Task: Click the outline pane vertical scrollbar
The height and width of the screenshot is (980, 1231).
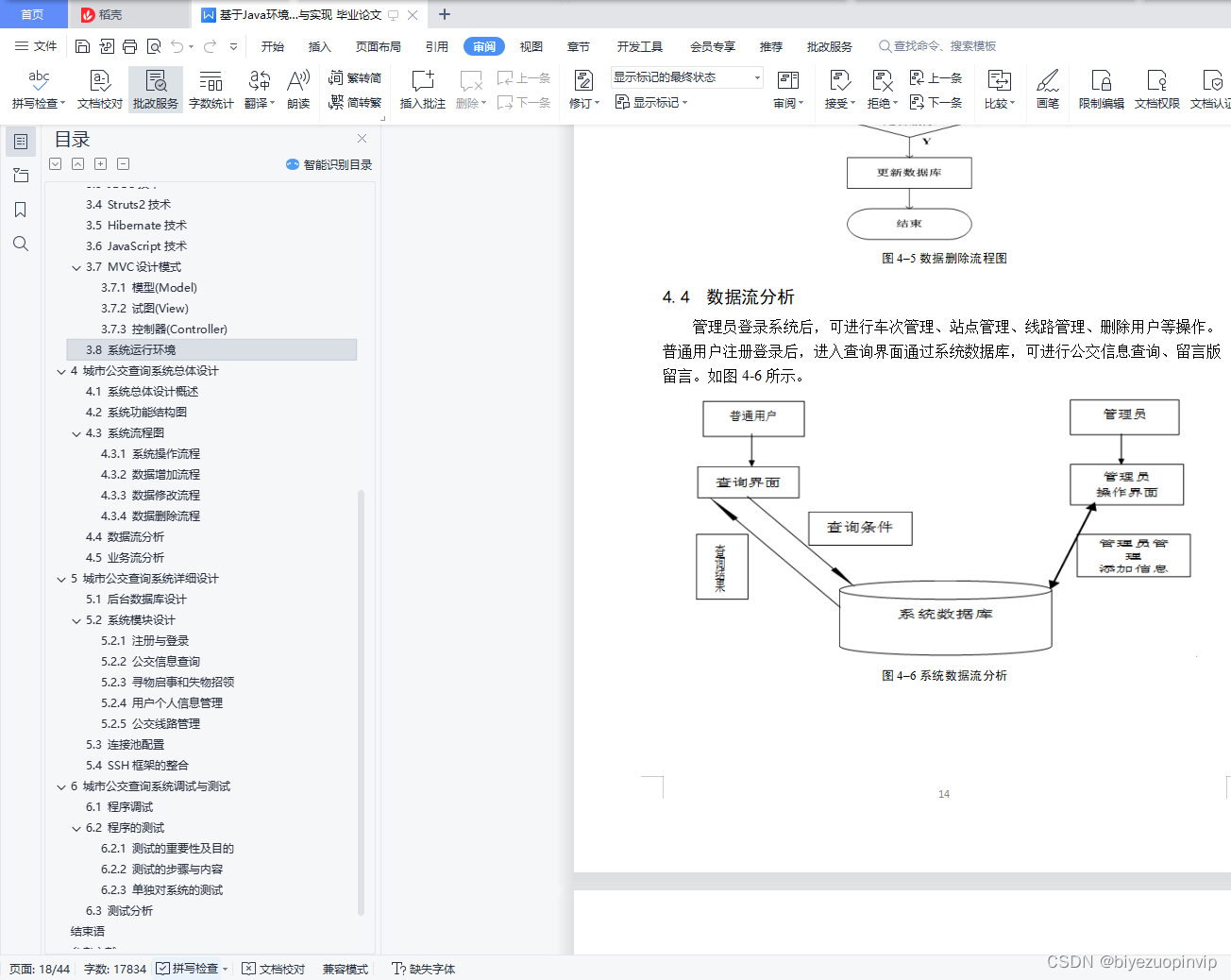Action: (x=361, y=703)
